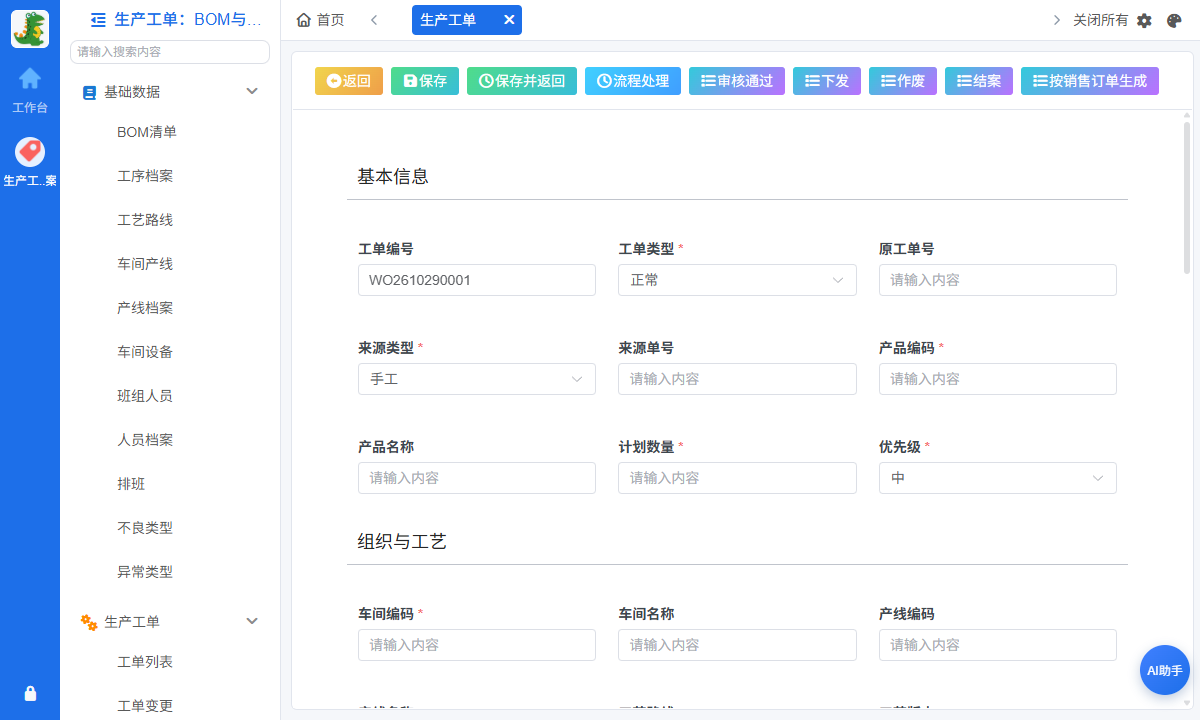Open the theme palette icon

(x=1175, y=20)
